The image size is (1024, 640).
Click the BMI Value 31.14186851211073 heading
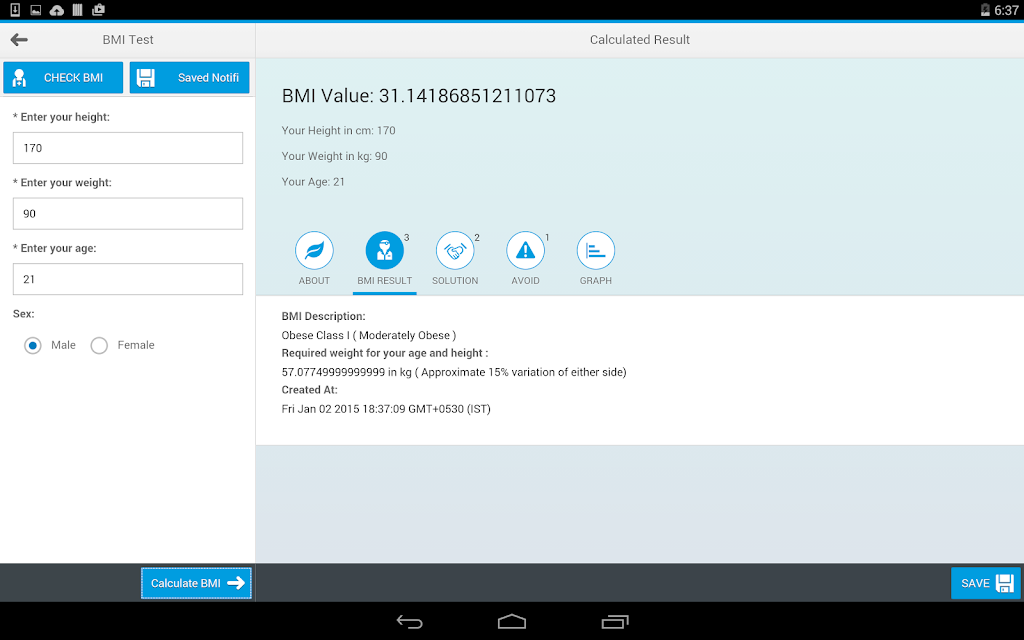pyautogui.click(x=419, y=96)
